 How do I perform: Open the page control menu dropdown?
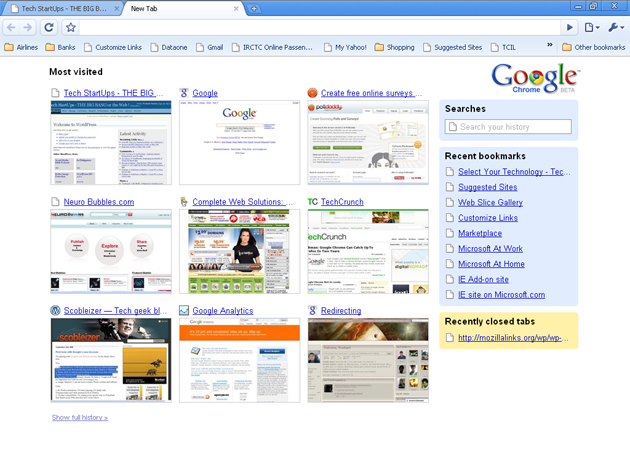pyautogui.click(x=593, y=27)
